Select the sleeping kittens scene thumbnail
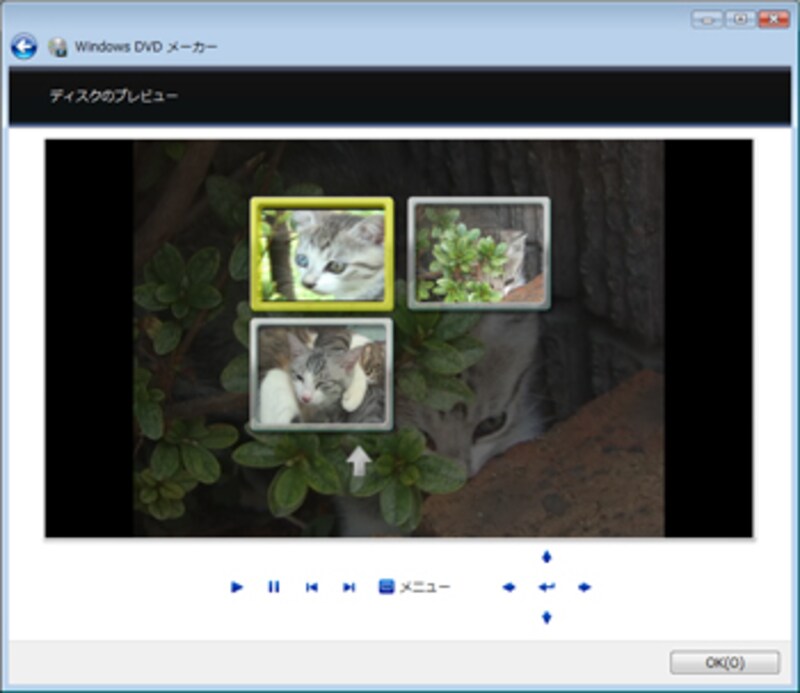Viewport: 800px width, 693px height. [x=321, y=374]
